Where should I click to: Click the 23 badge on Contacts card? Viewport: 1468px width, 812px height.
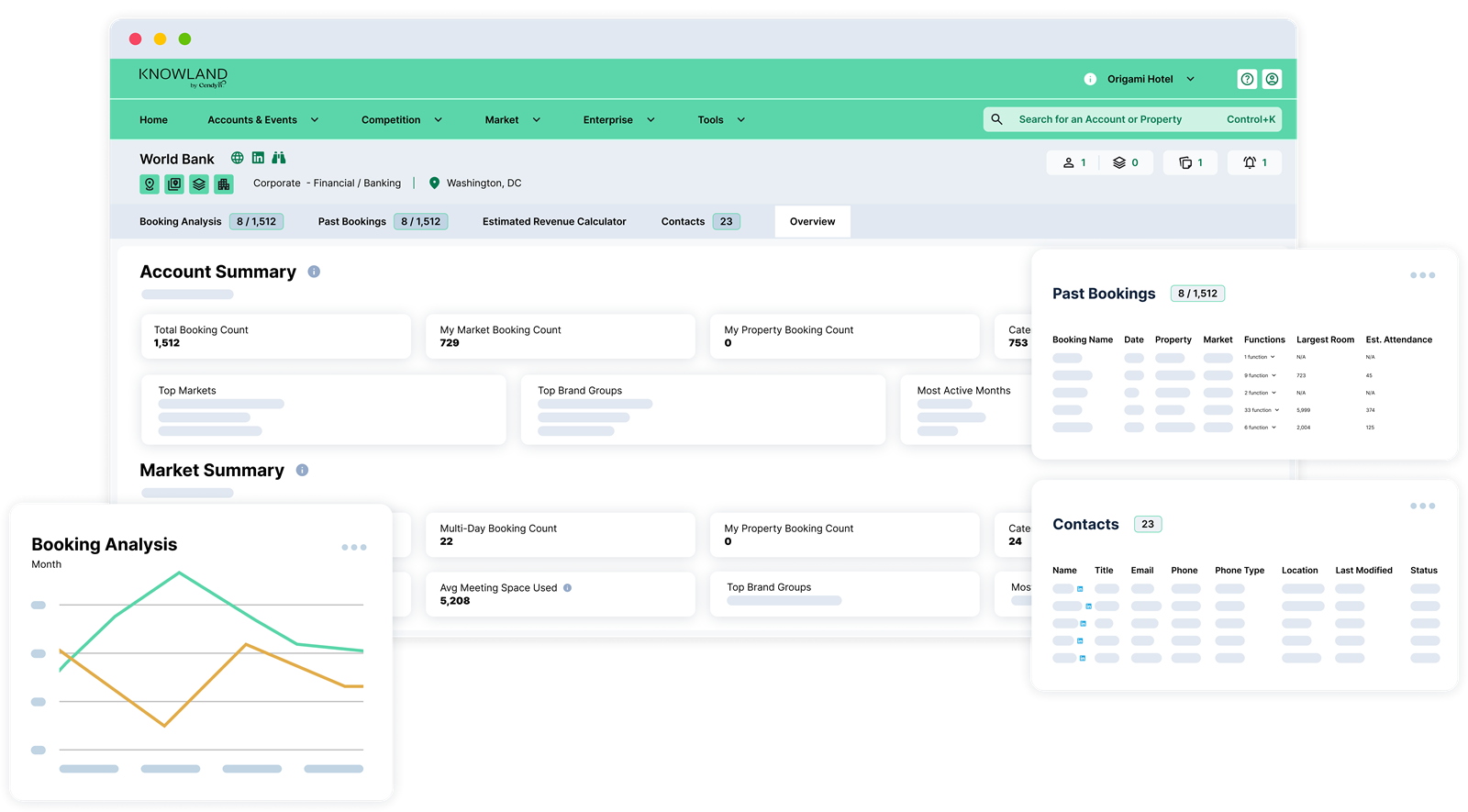1148,525
